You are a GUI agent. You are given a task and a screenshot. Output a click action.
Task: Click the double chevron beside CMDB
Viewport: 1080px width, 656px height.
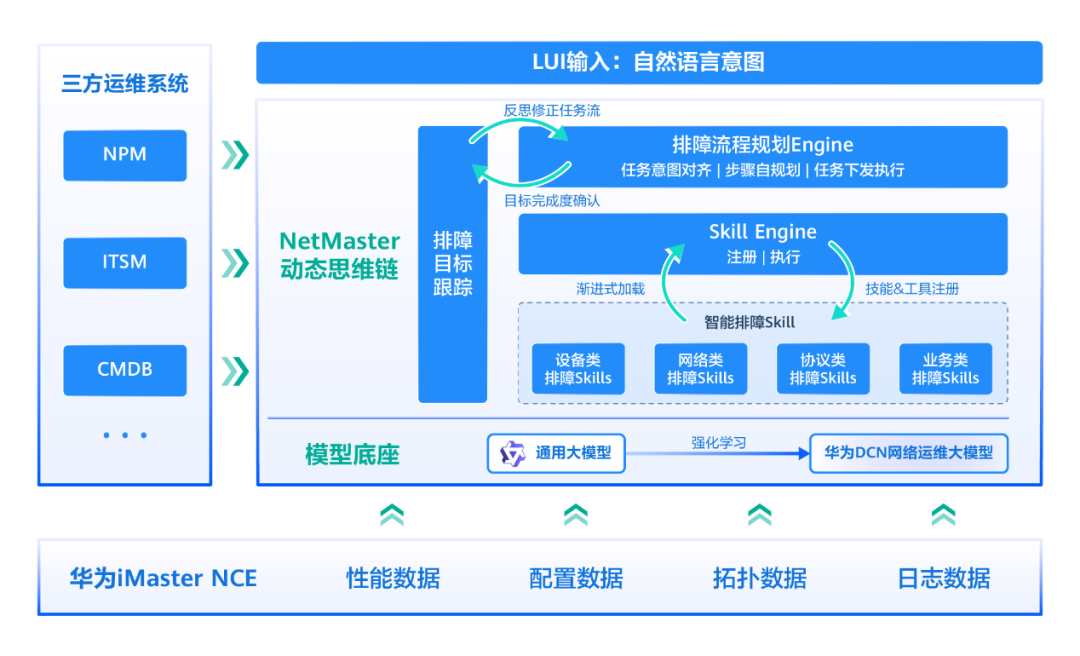pyautogui.click(x=235, y=371)
